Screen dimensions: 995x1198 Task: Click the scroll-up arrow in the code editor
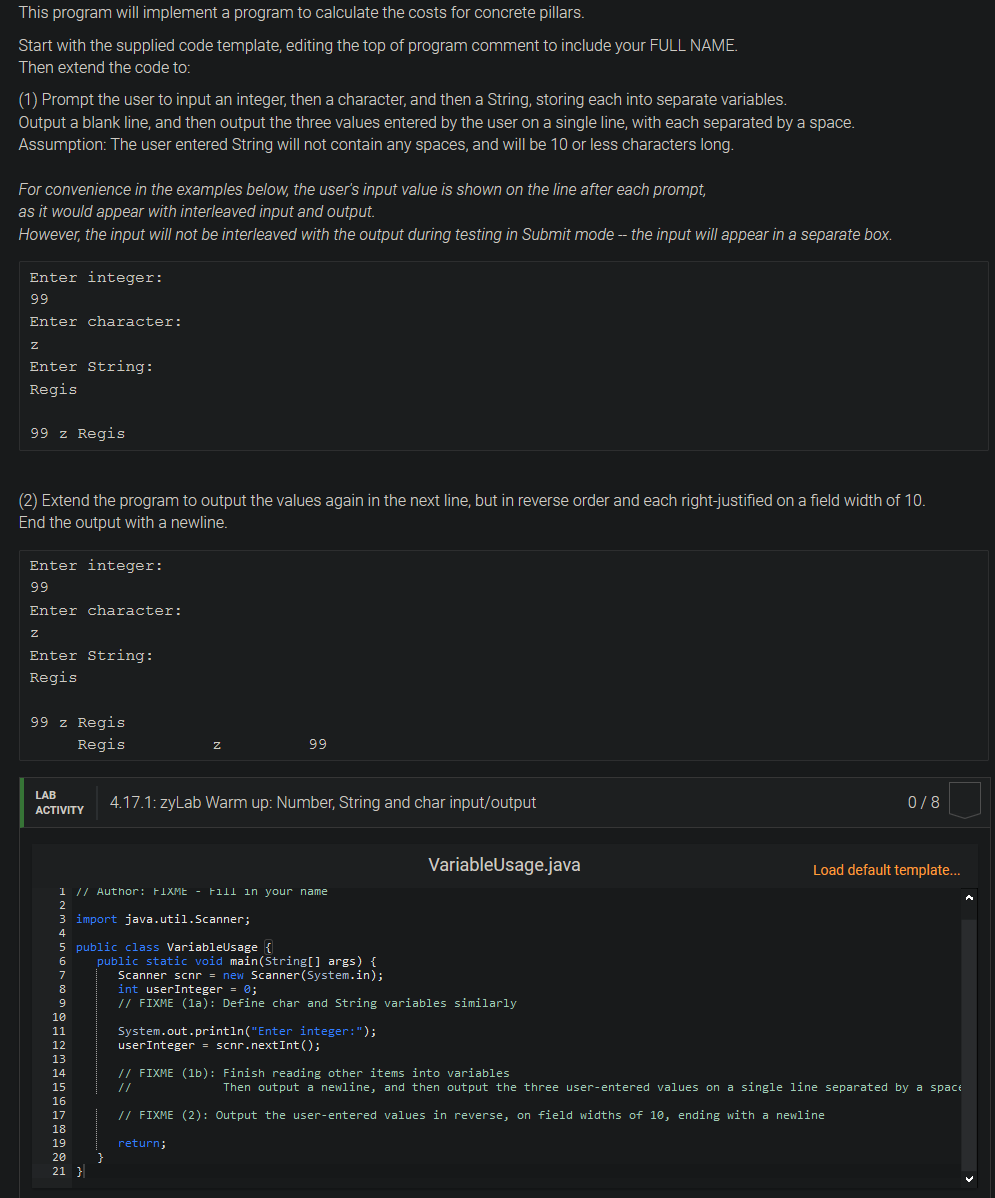tap(968, 897)
